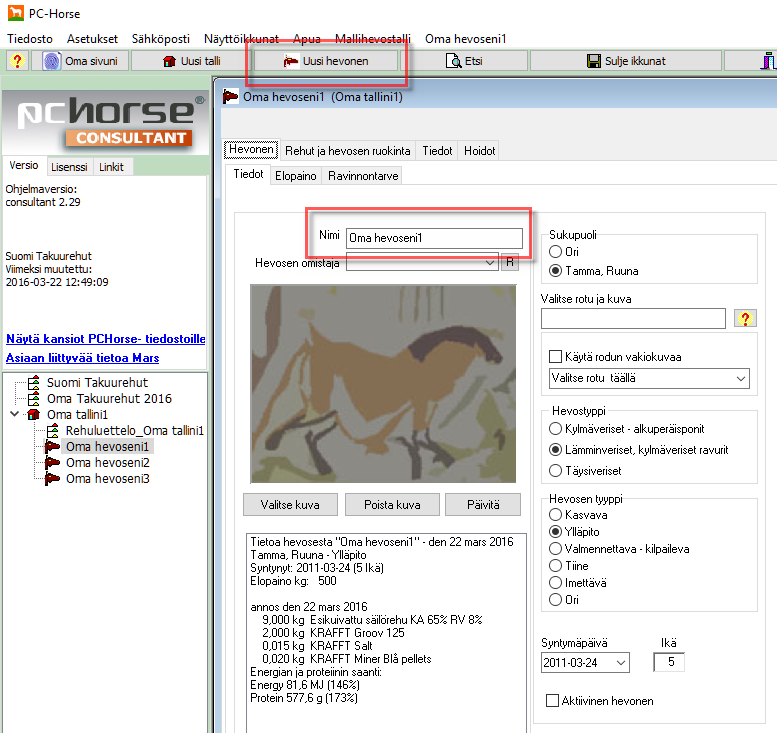
Task: Tick the Aktiivinen hevonen checkbox
Action: (553, 701)
